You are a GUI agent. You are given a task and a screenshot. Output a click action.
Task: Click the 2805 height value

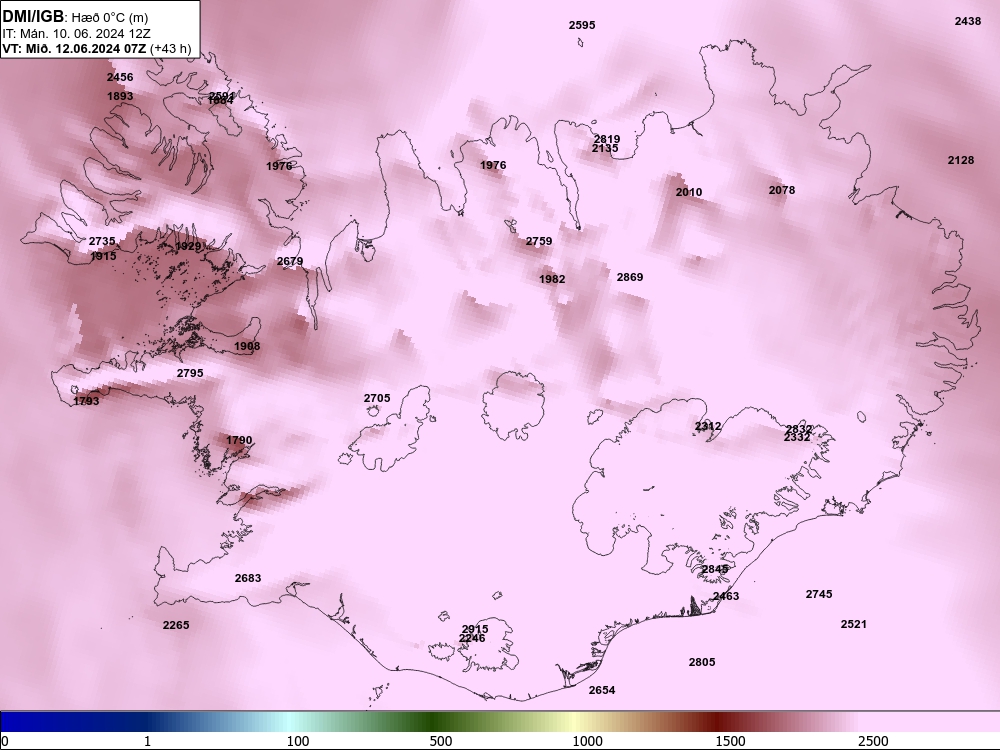click(x=702, y=663)
